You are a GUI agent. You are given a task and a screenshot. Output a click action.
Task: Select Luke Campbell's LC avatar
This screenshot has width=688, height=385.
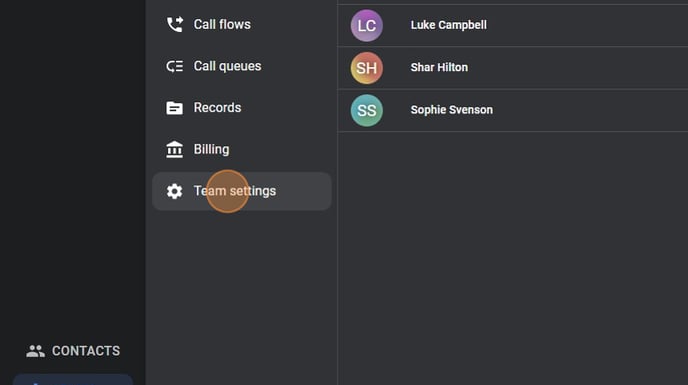[367, 25]
